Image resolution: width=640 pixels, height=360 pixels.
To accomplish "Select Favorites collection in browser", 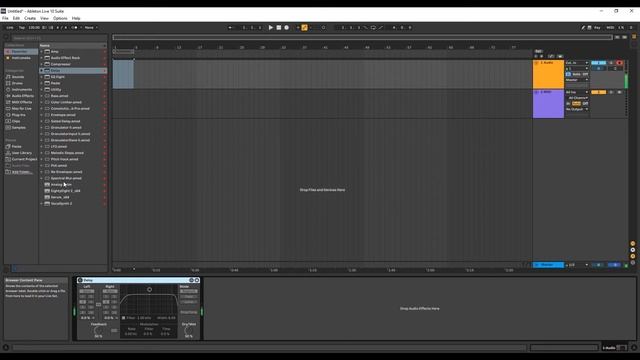I will click(20, 51).
